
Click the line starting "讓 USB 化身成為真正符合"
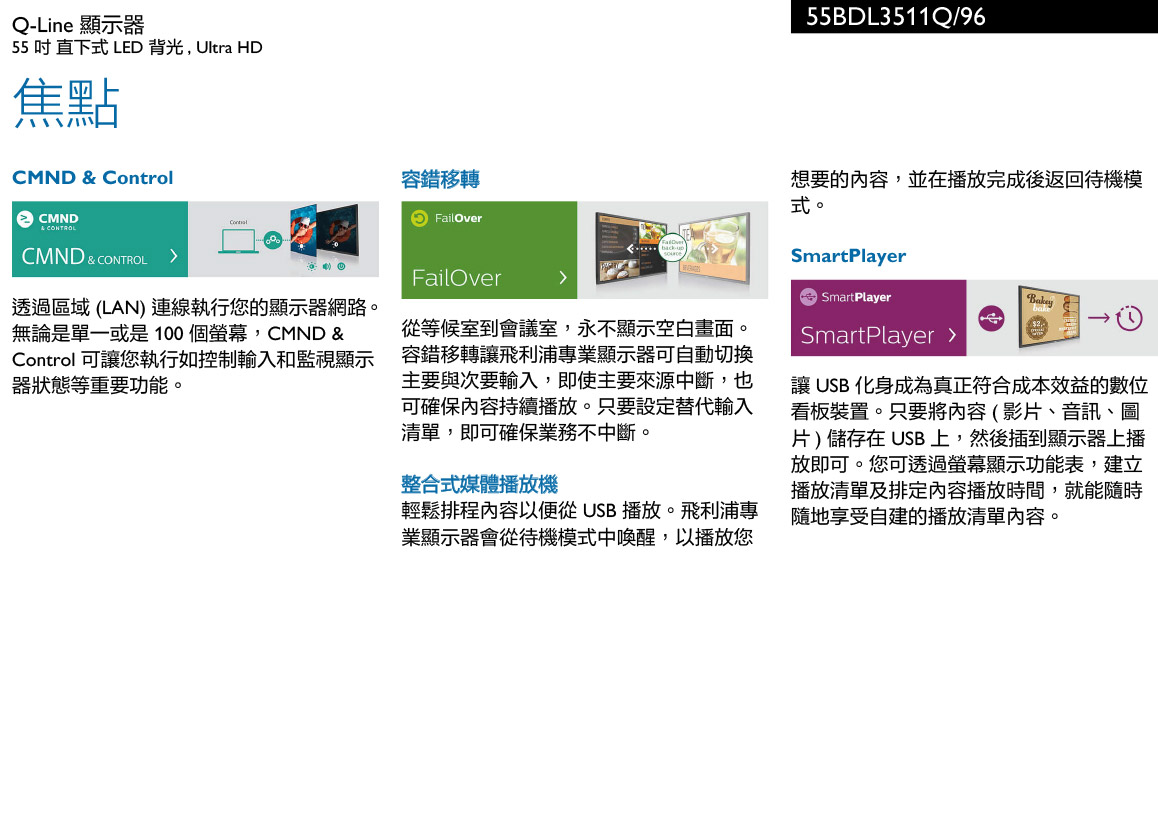click(969, 385)
